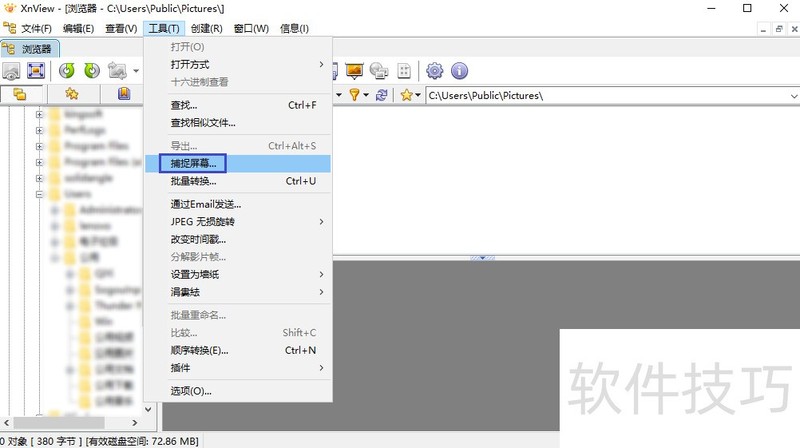
Task: Open 选项(O)... from Tools menu
Action: (x=238, y=391)
